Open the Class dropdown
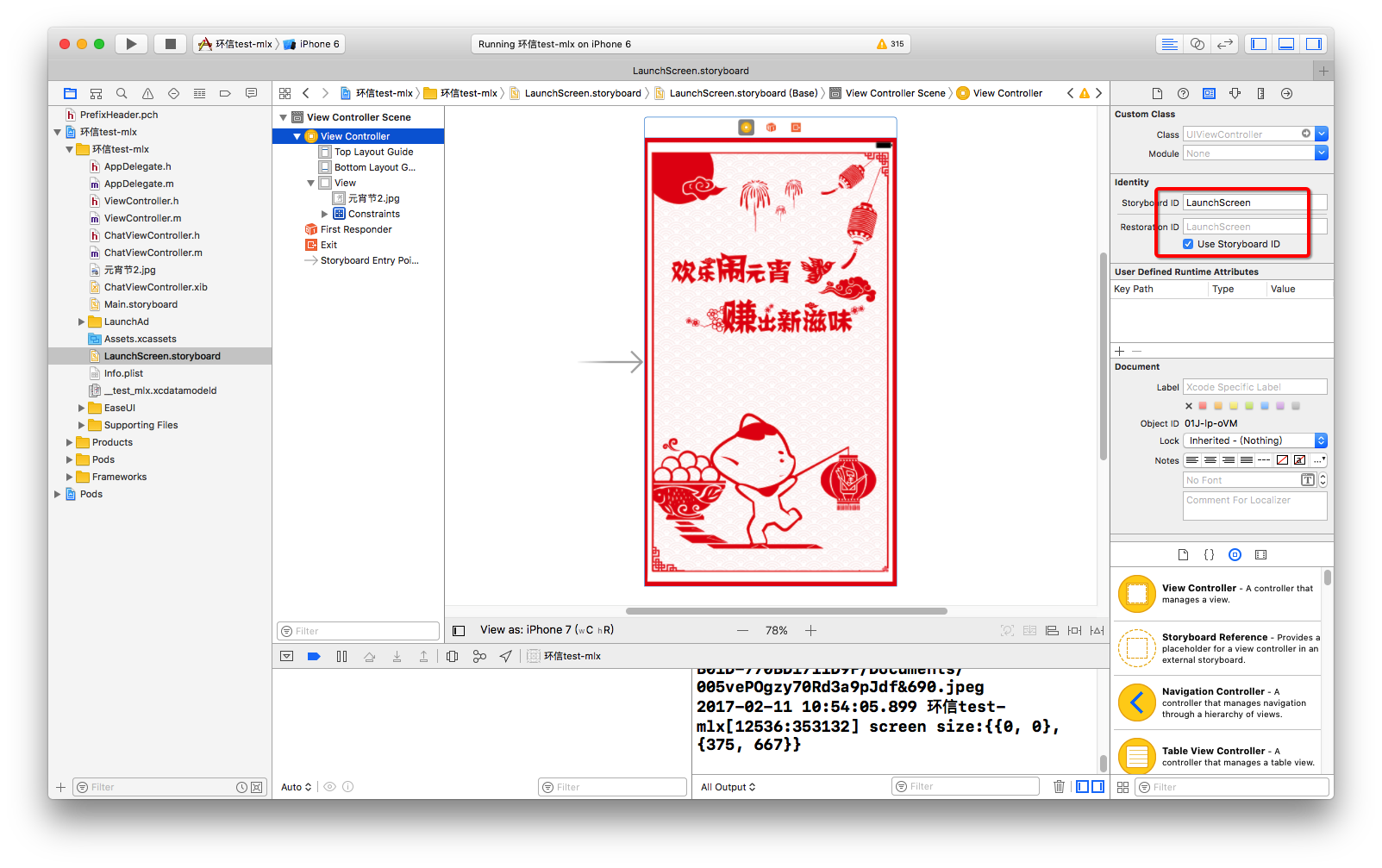 point(1322,134)
